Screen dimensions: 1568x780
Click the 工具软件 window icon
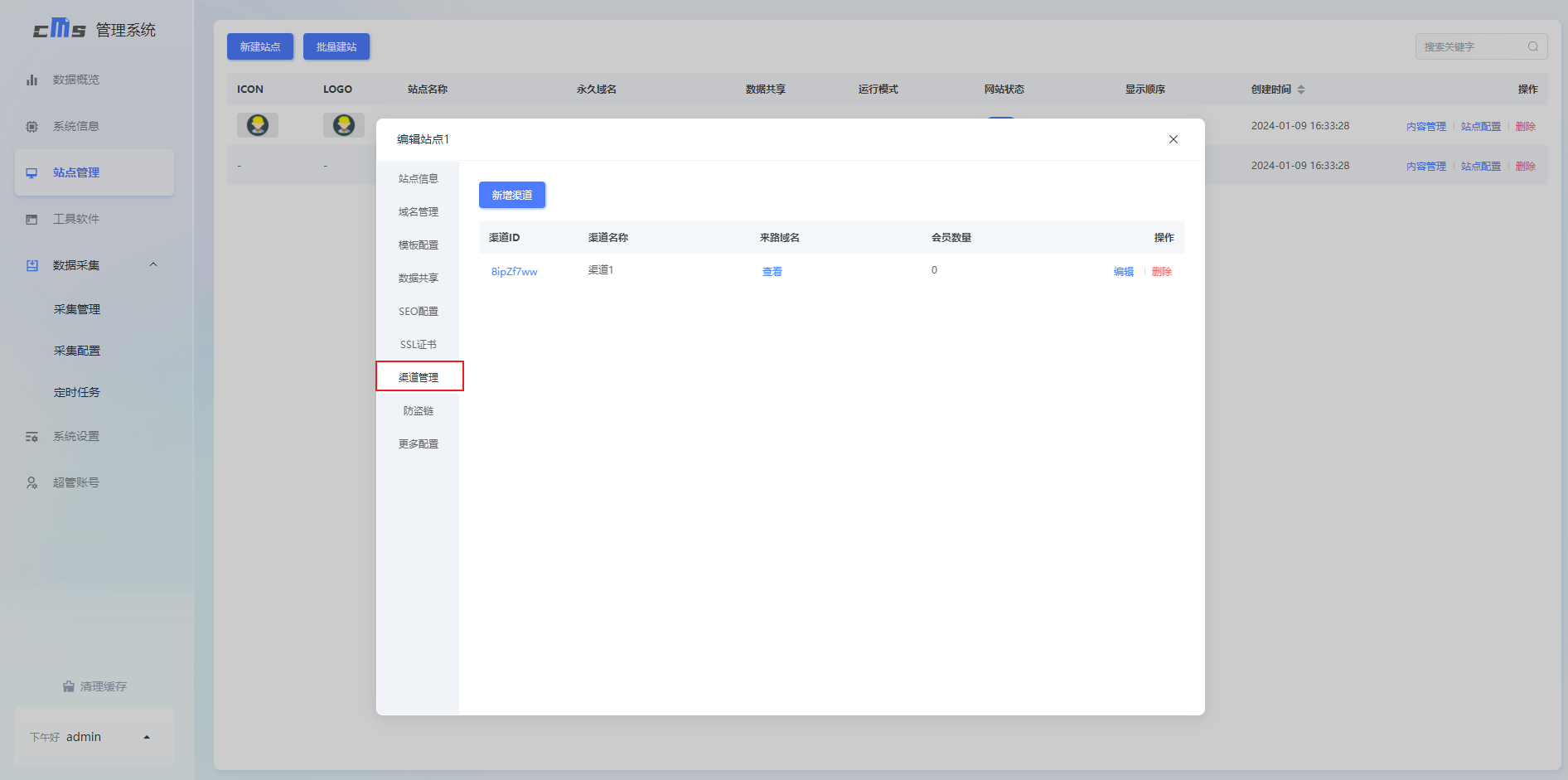tap(31, 220)
